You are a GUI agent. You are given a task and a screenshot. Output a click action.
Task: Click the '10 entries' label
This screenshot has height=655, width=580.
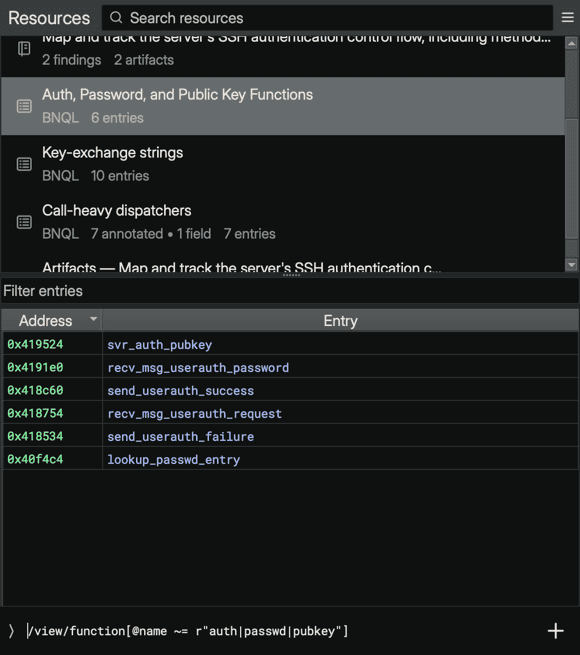point(120,175)
